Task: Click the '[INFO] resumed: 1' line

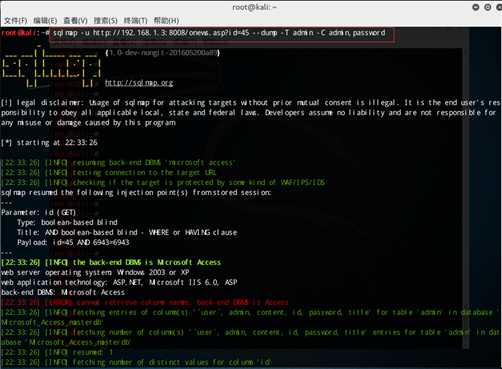Action: coord(57,352)
